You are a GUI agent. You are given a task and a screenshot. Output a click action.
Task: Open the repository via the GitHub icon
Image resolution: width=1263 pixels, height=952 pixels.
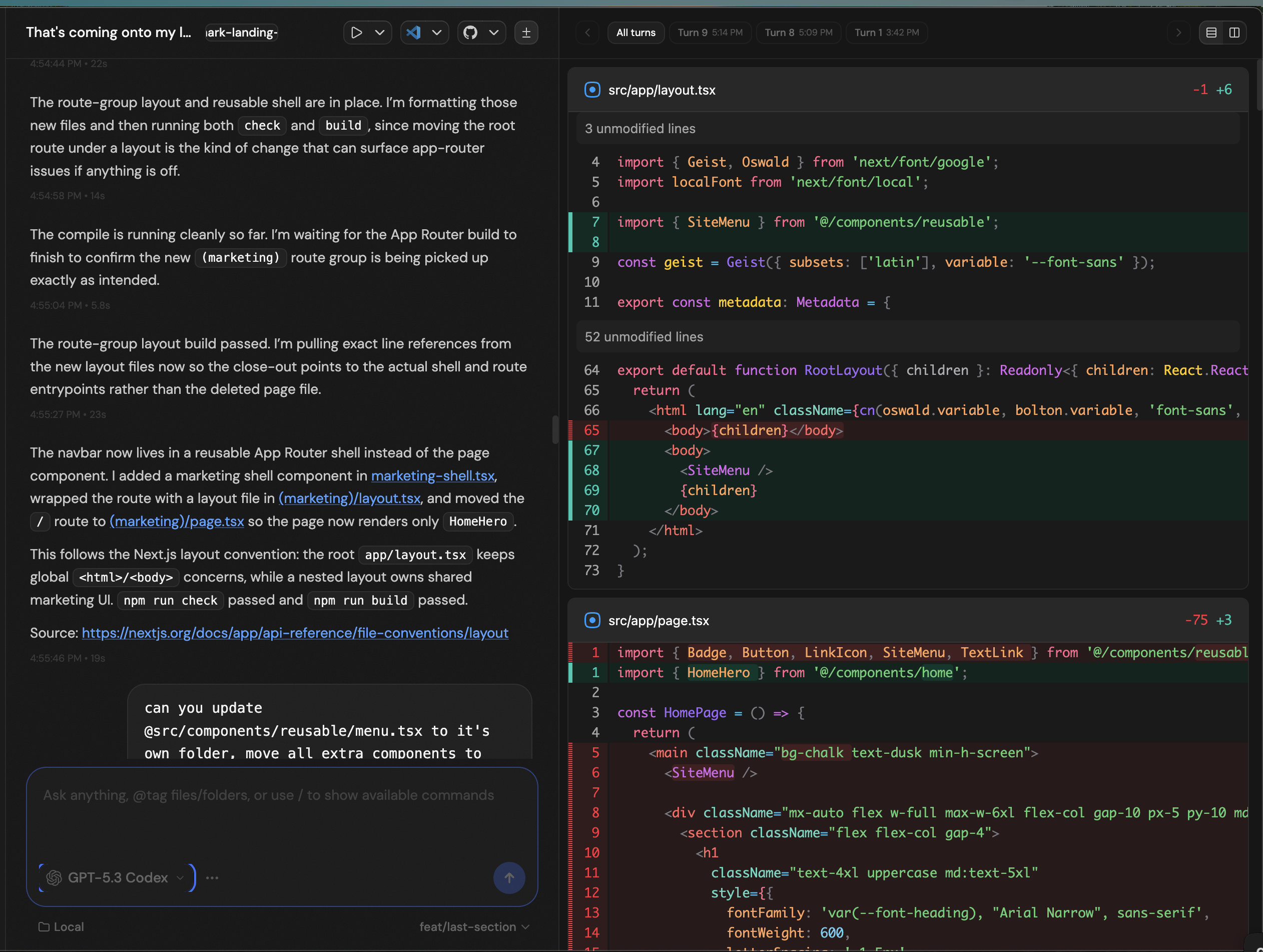click(470, 33)
